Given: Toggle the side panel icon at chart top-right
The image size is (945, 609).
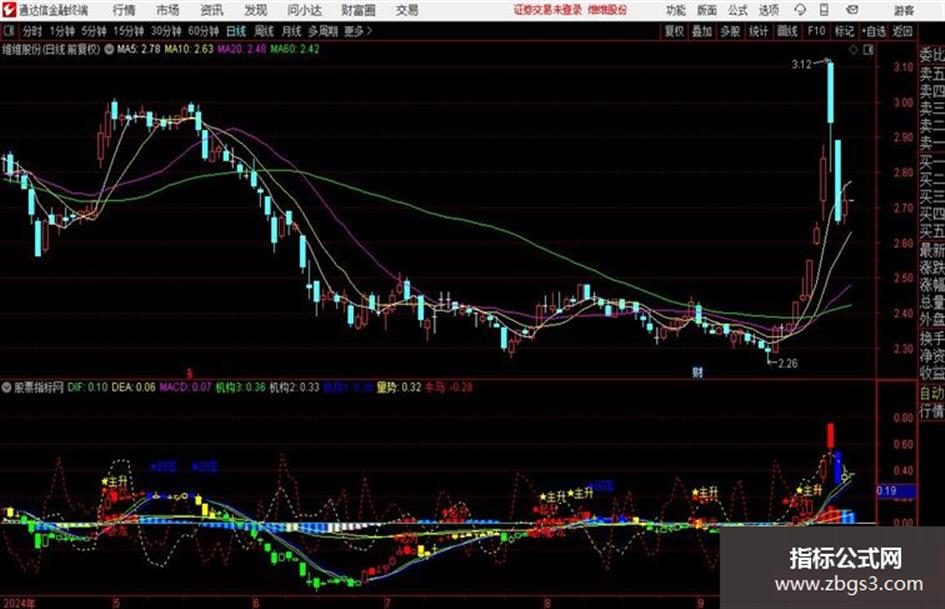Looking at the screenshot, I should tap(868, 50).
